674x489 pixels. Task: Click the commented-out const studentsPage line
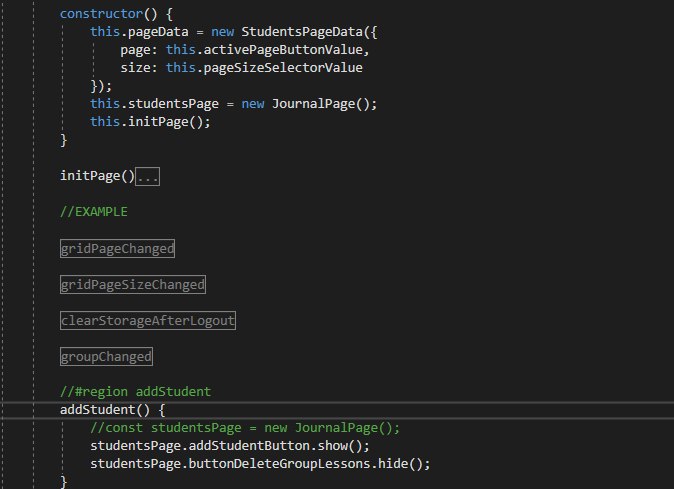245,428
